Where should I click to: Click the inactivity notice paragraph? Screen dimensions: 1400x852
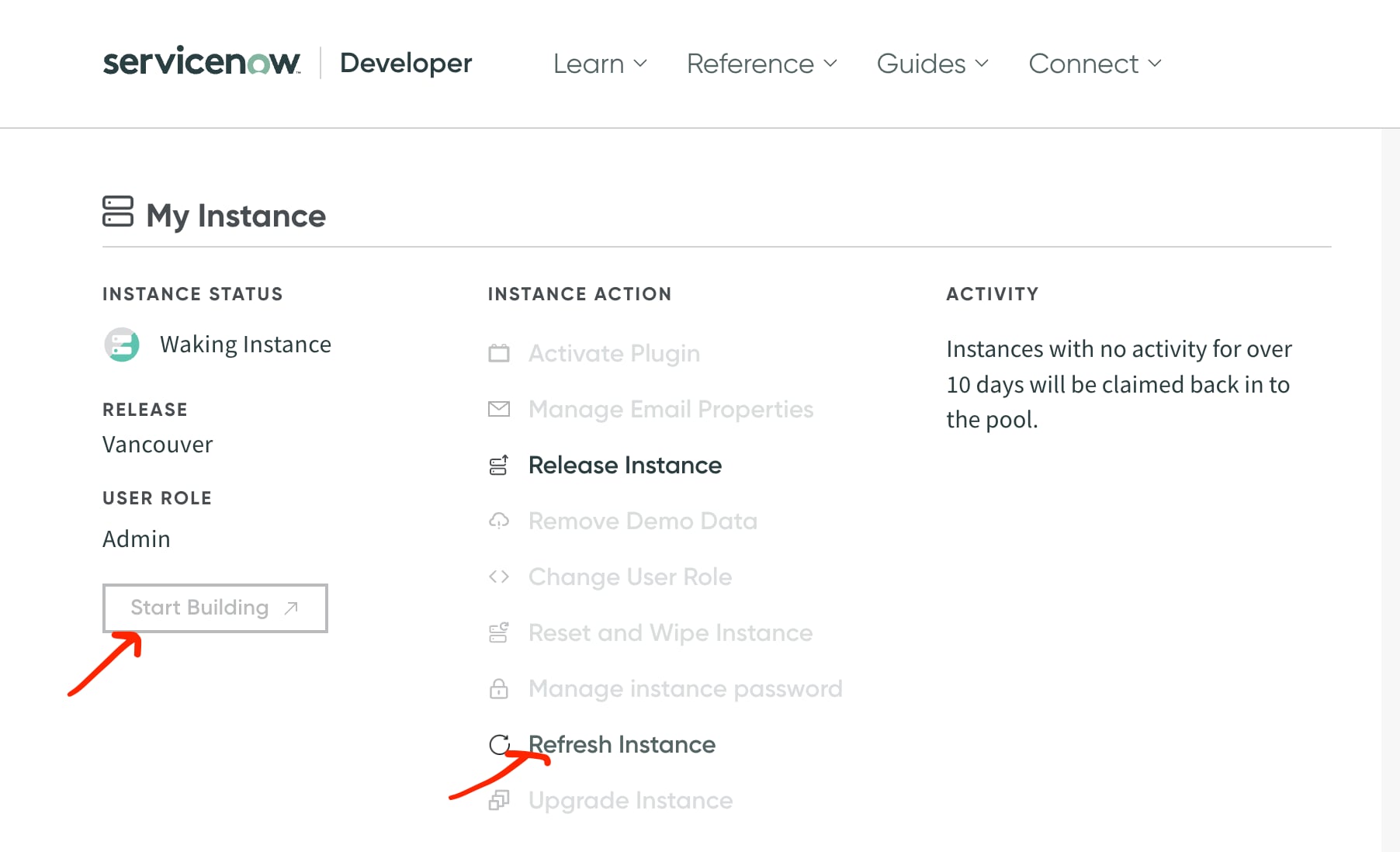coord(1119,384)
